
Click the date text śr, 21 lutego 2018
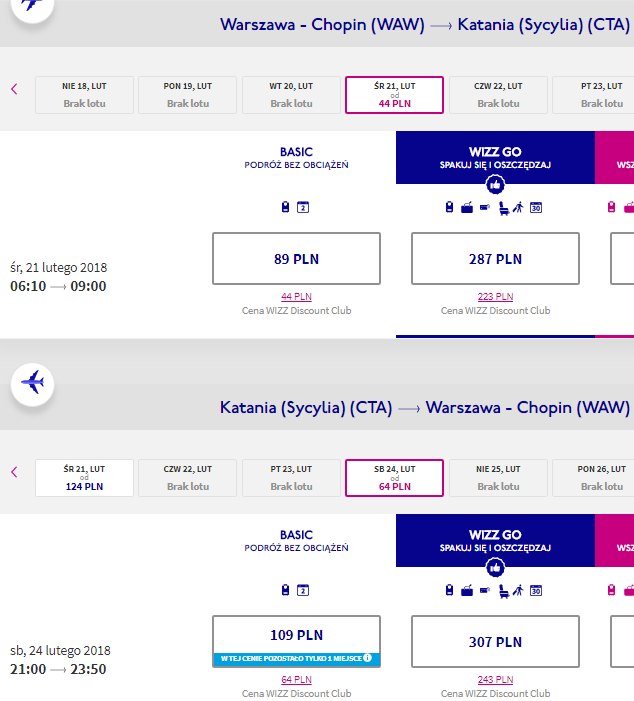59,267
